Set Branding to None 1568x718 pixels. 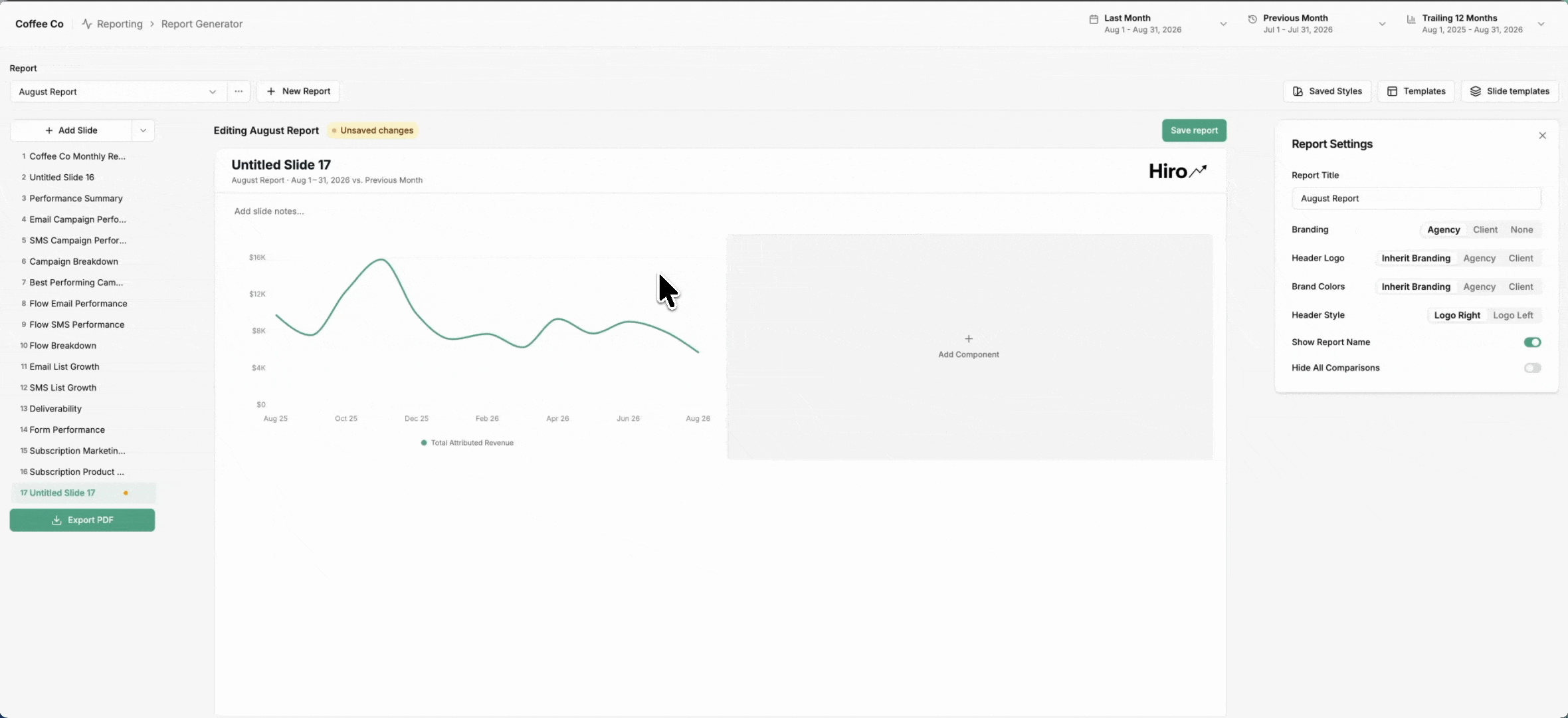point(1521,230)
